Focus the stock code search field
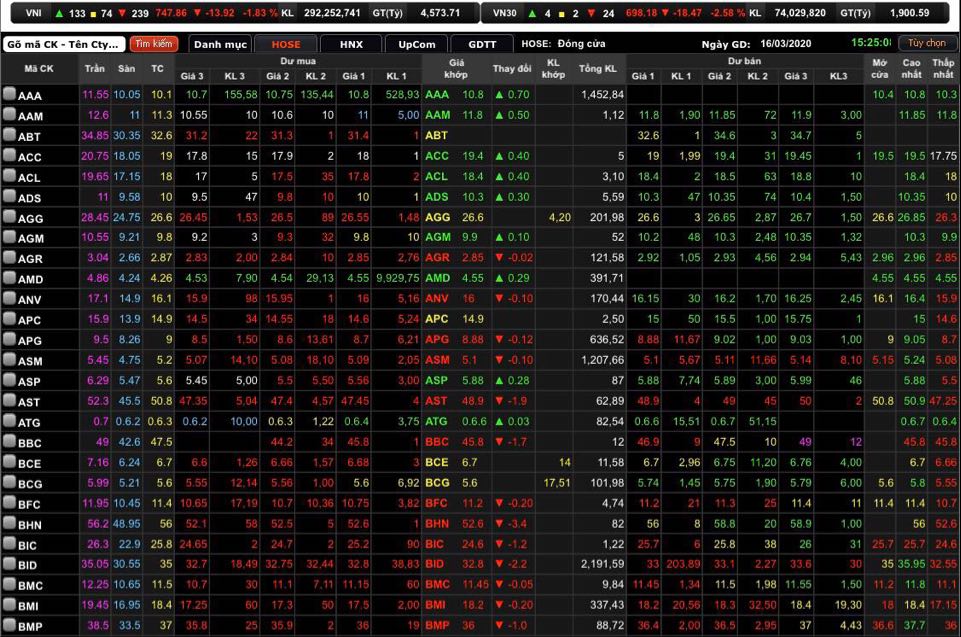Screen dimensions: 961x637 [x=64, y=44]
